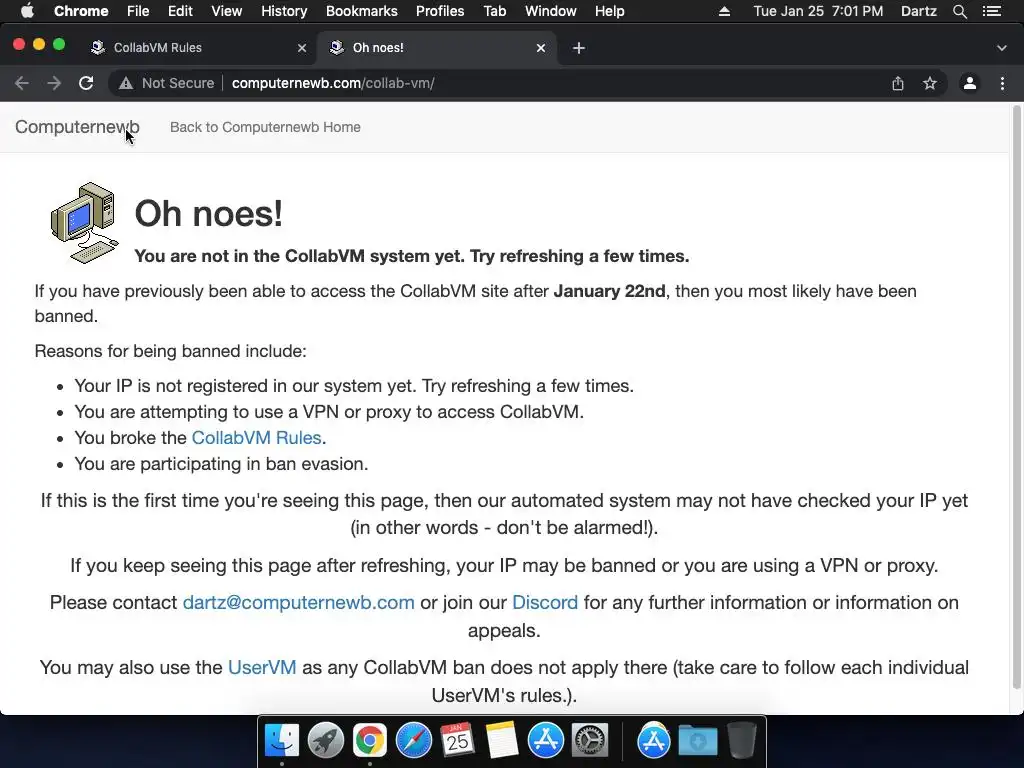Open the UserVM link
Image resolution: width=1024 pixels, height=768 pixels.
[262, 667]
